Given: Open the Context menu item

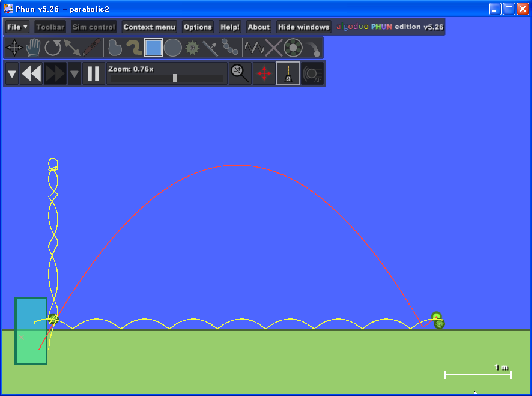Looking at the screenshot, I should click(149, 27).
